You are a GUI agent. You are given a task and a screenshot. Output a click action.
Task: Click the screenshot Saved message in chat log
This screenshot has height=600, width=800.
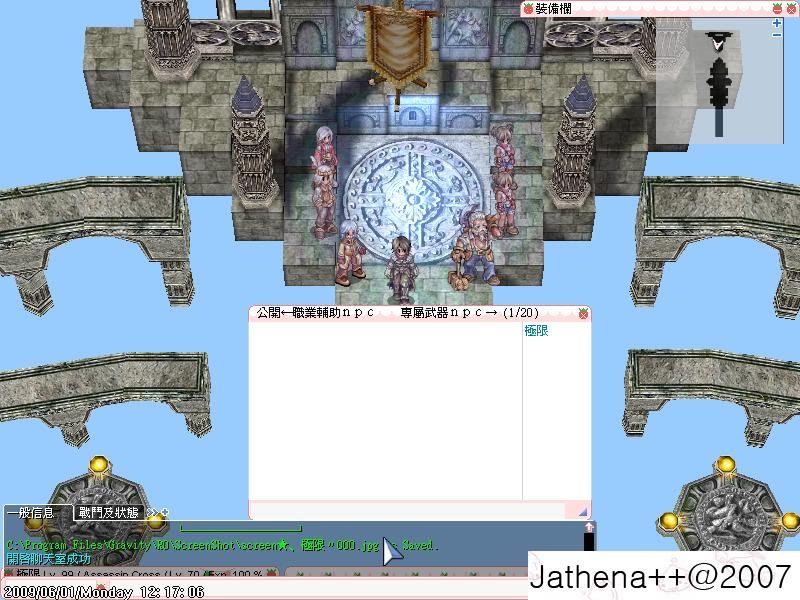(220, 545)
